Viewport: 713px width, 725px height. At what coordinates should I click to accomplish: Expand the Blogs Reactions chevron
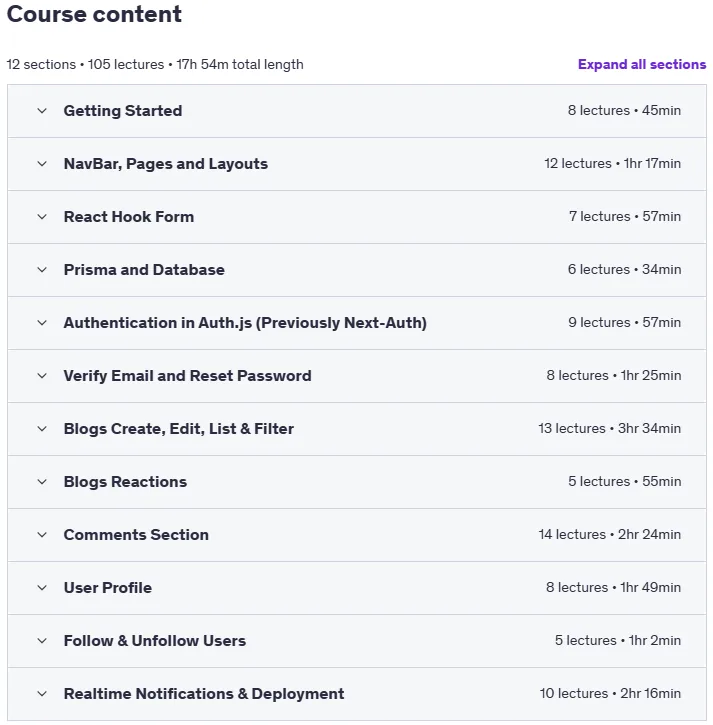click(x=42, y=482)
